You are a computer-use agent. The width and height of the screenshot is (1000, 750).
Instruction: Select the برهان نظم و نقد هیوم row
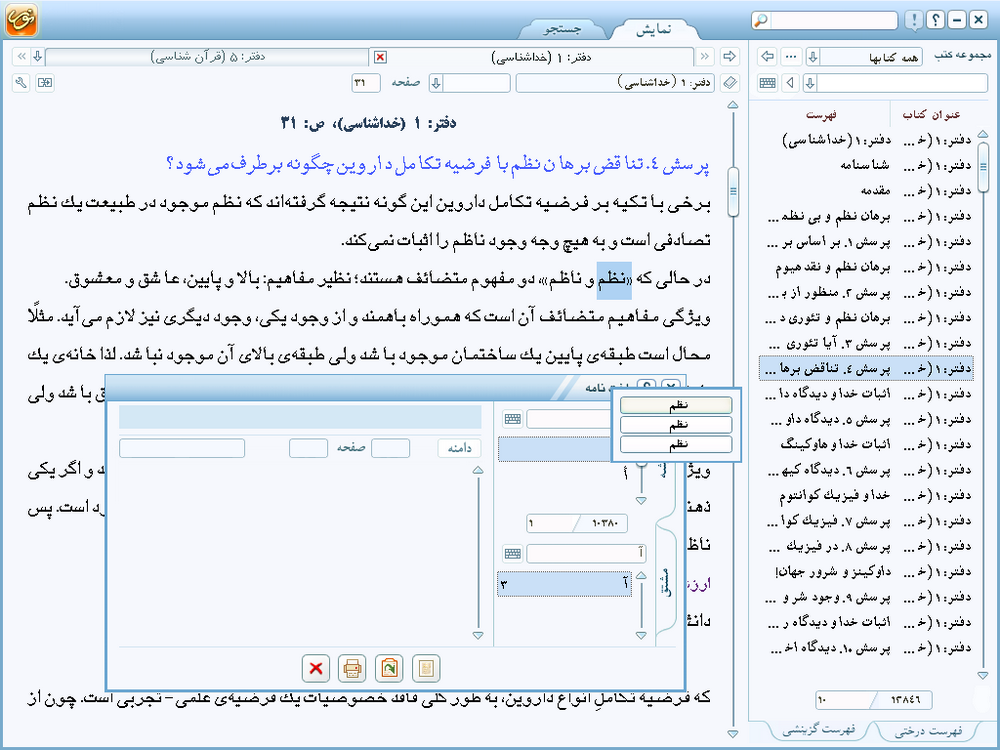865,267
